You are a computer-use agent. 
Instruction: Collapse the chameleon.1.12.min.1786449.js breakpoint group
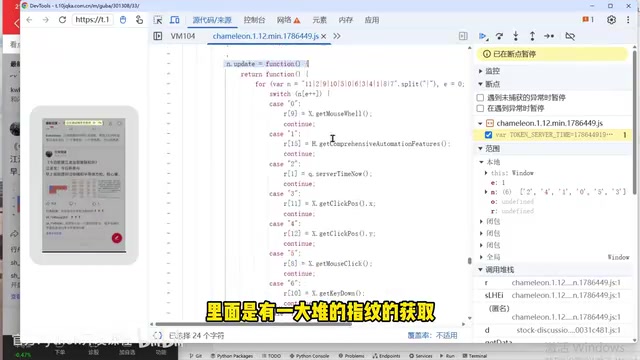pyautogui.click(x=480, y=123)
